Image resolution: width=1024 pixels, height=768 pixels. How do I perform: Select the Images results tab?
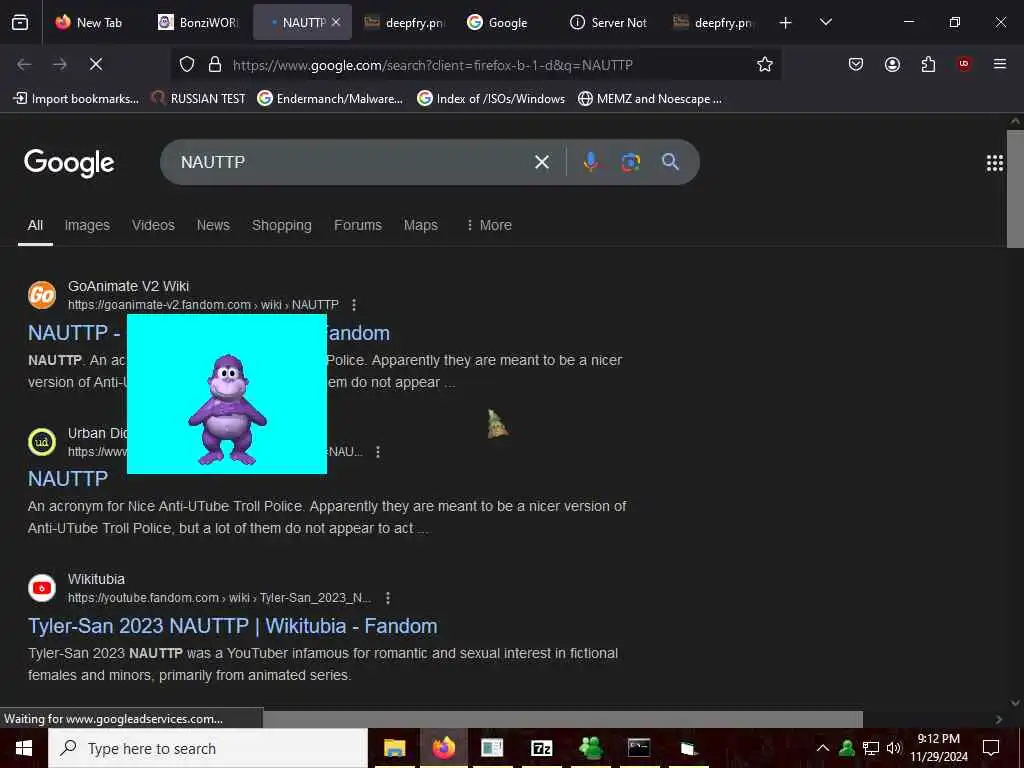87,225
